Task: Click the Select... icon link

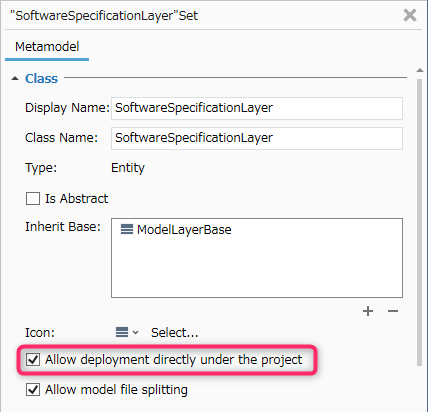Action: 174,333
